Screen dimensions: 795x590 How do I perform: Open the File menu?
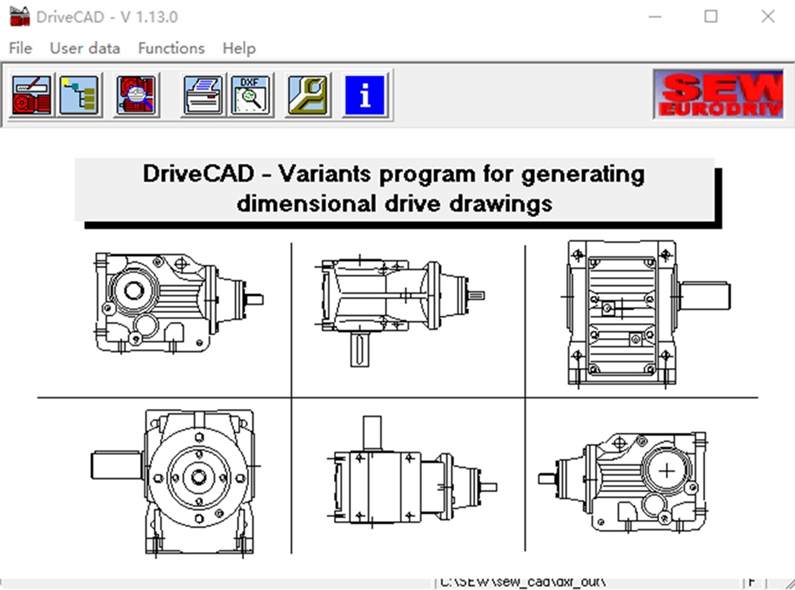click(x=20, y=48)
